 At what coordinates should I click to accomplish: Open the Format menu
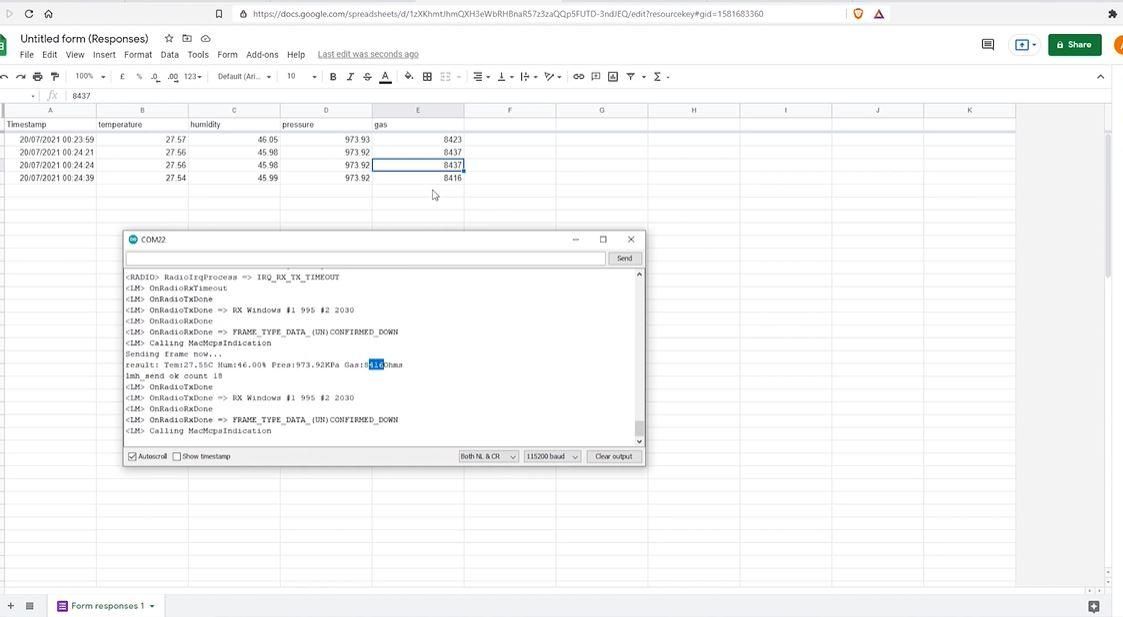138,54
